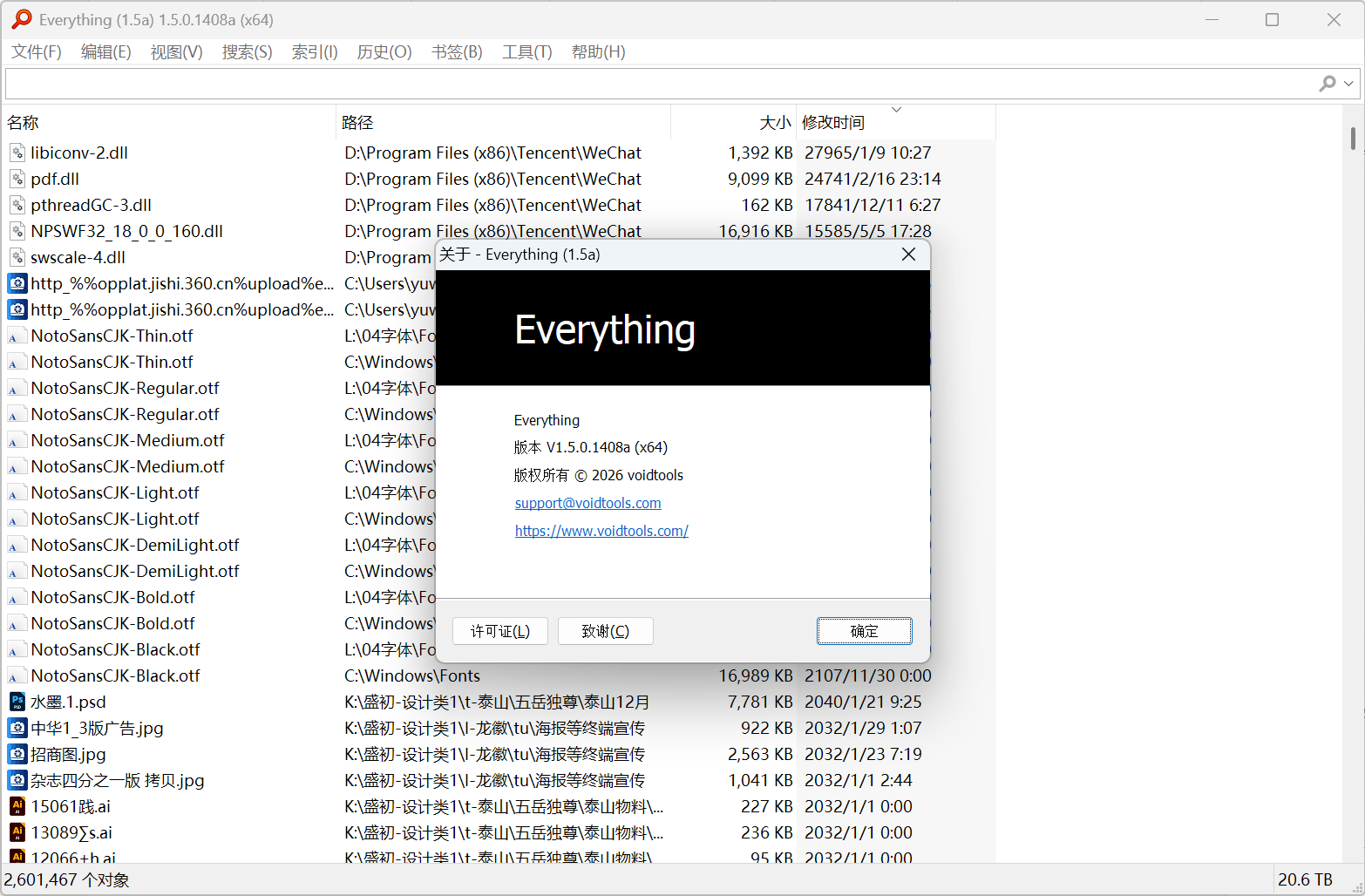Click the 版本 V1.5.0.1408a (x64) text in dialog
Viewport: 1365px width, 896px height.
pos(591,447)
